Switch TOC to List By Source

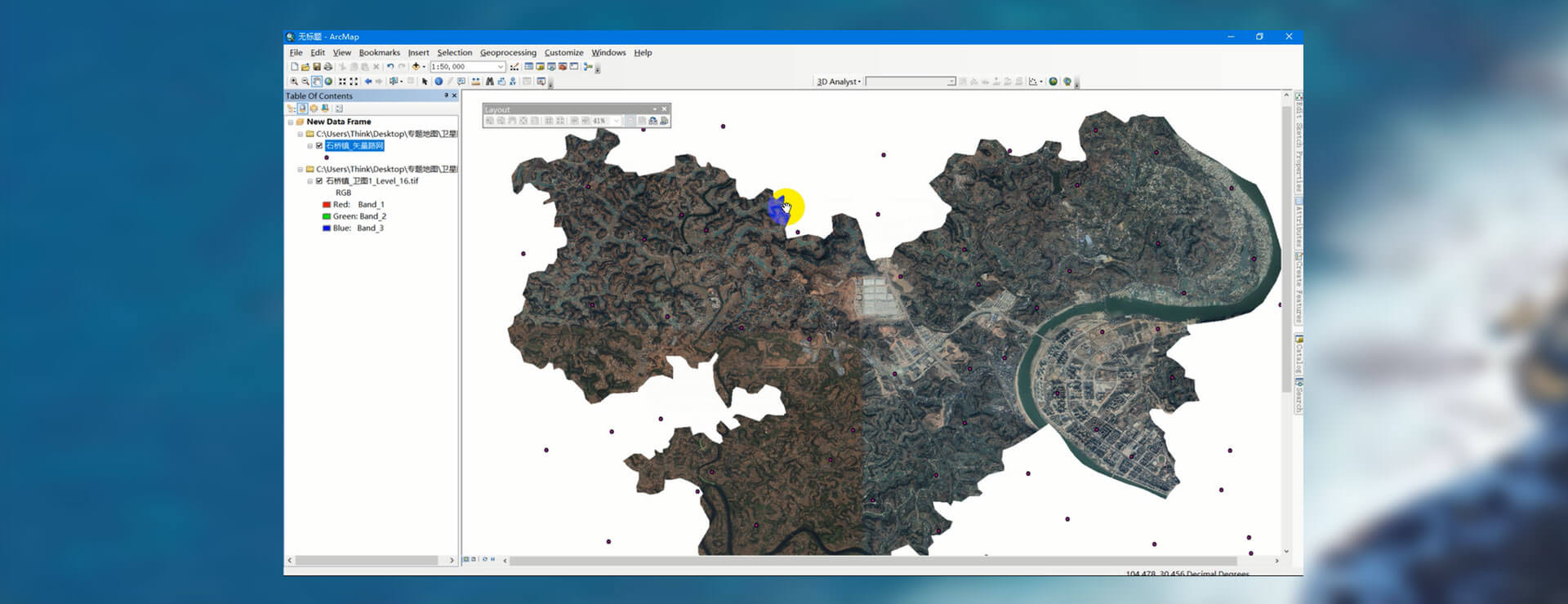pyautogui.click(x=302, y=109)
